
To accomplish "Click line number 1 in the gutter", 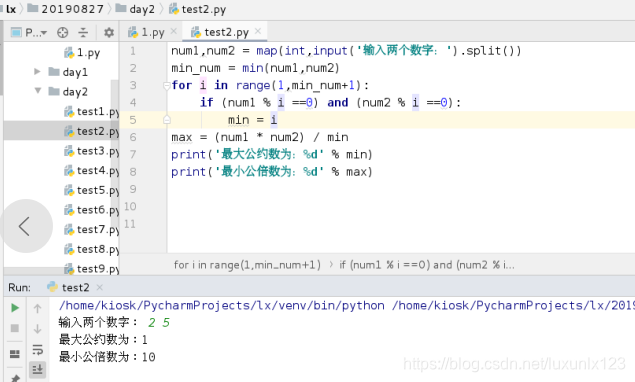I will coord(133,51).
